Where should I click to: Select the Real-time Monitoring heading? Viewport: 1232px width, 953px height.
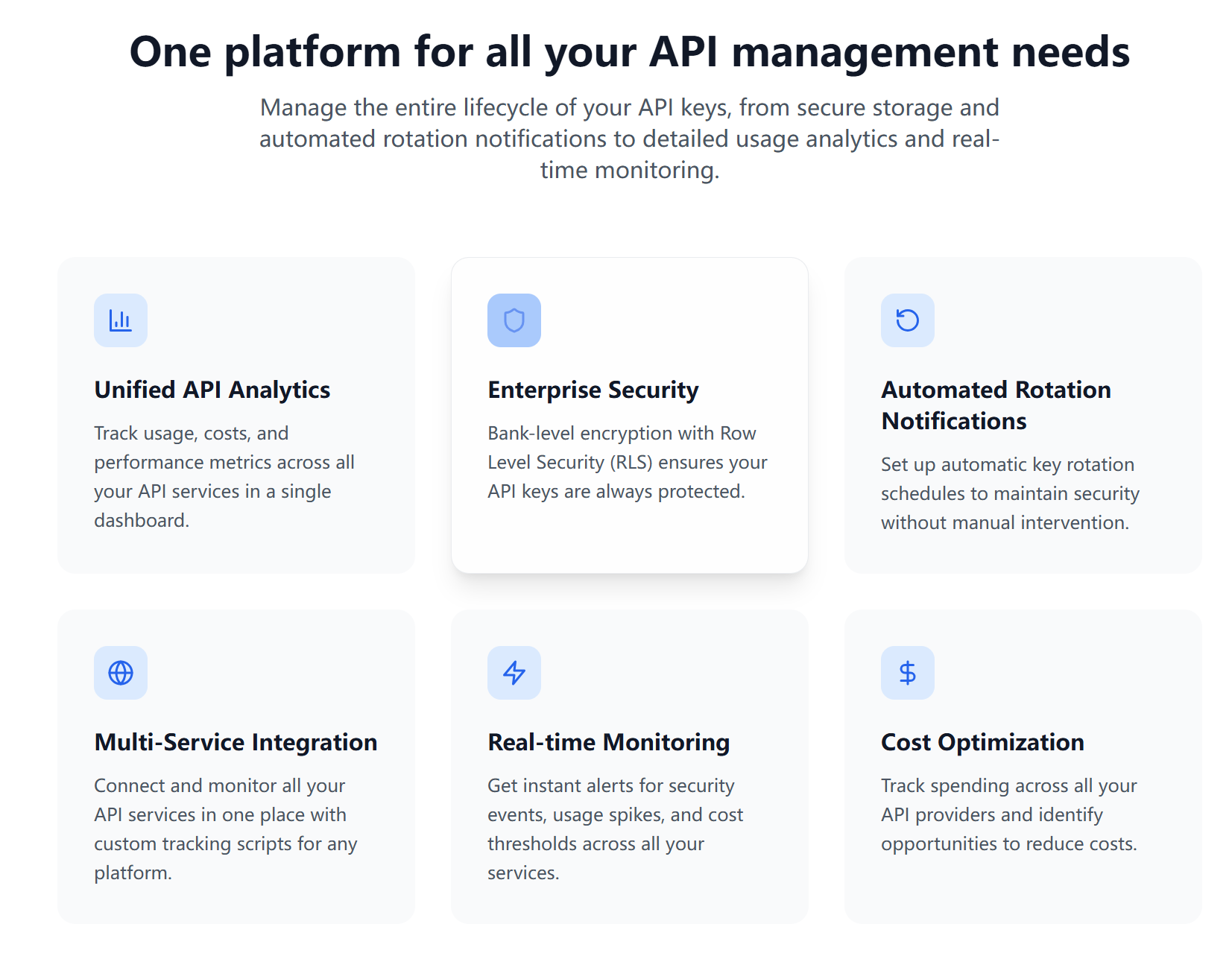point(609,742)
